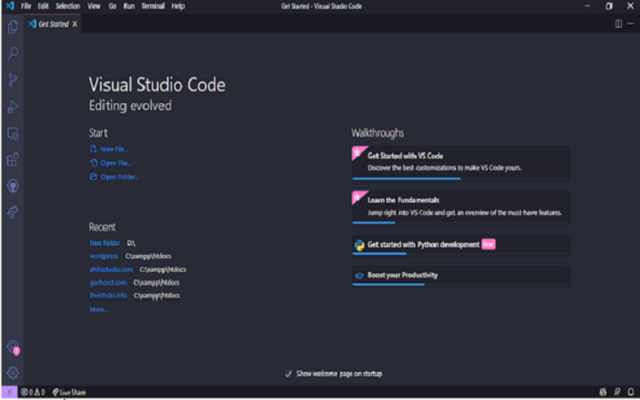Open the Source Control view

click(x=13, y=80)
